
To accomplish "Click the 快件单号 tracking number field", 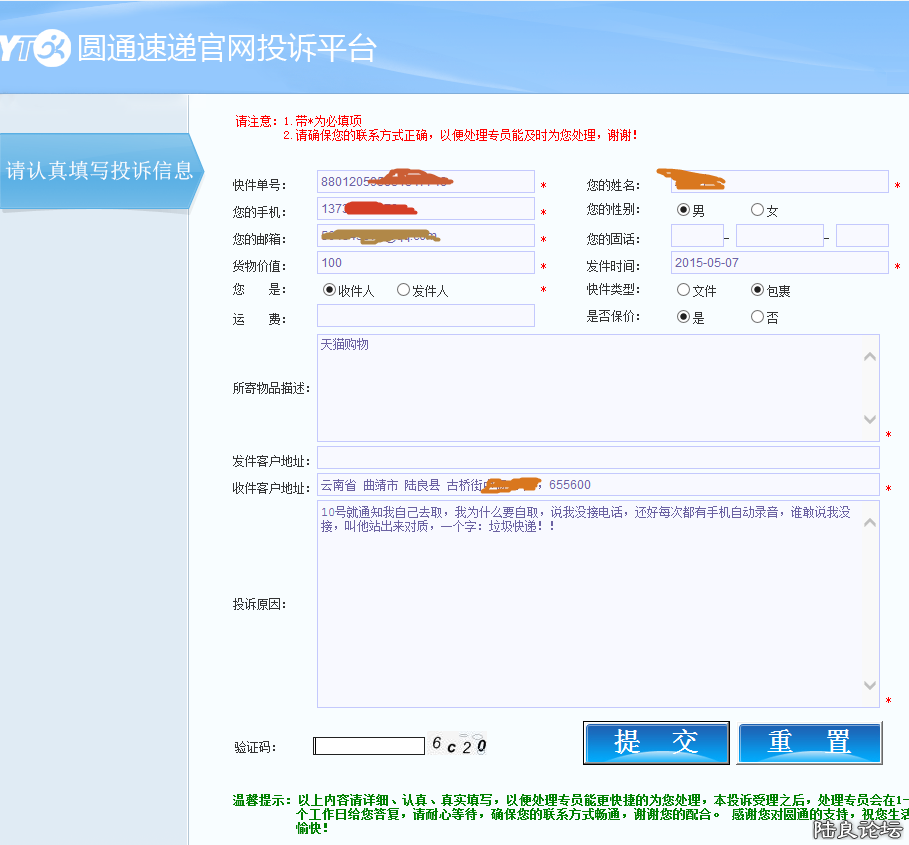I will 425,181.
